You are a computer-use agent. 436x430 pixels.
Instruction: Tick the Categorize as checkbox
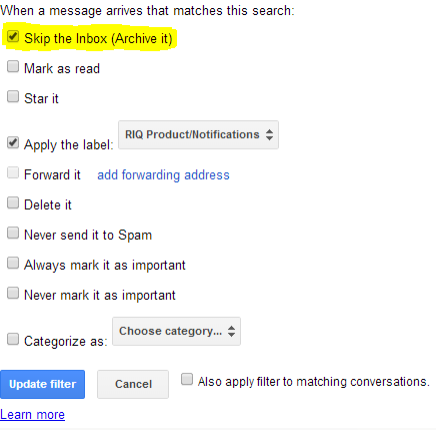[13, 339]
